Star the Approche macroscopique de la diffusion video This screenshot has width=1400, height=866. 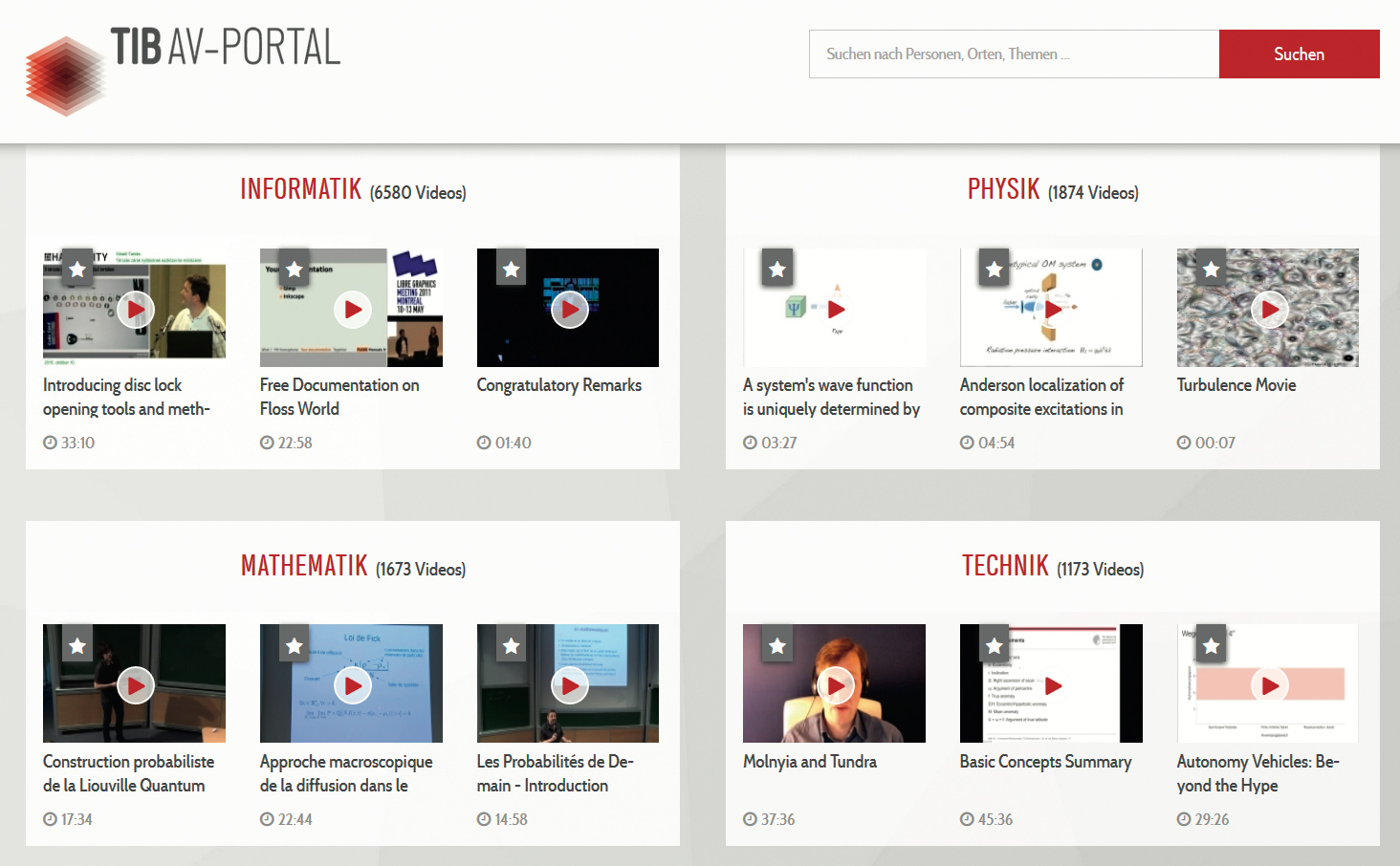pyautogui.click(x=295, y=647)
